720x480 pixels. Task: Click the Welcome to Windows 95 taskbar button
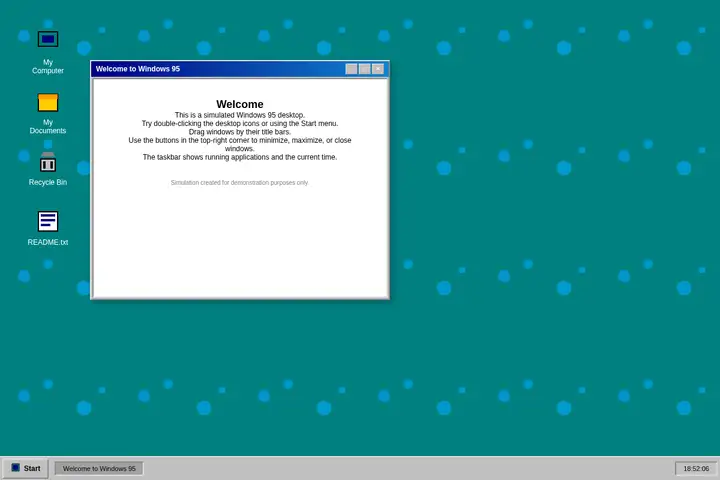click(99, 469)
